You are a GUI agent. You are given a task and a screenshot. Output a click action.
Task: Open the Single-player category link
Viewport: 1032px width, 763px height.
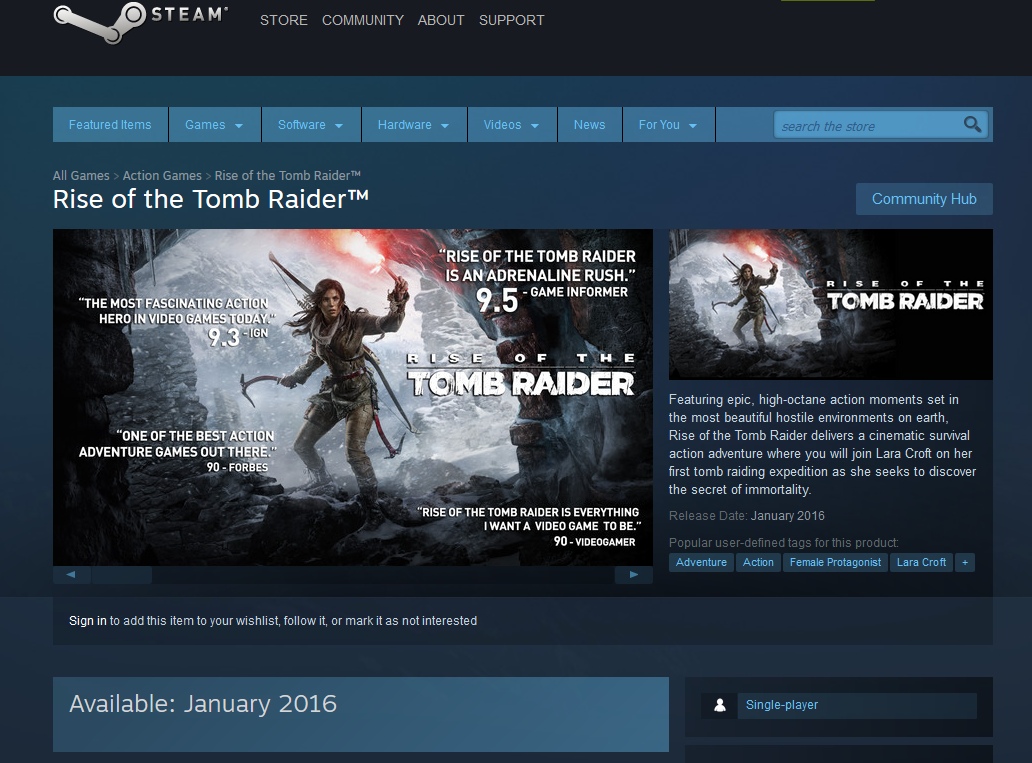[857, 705]
